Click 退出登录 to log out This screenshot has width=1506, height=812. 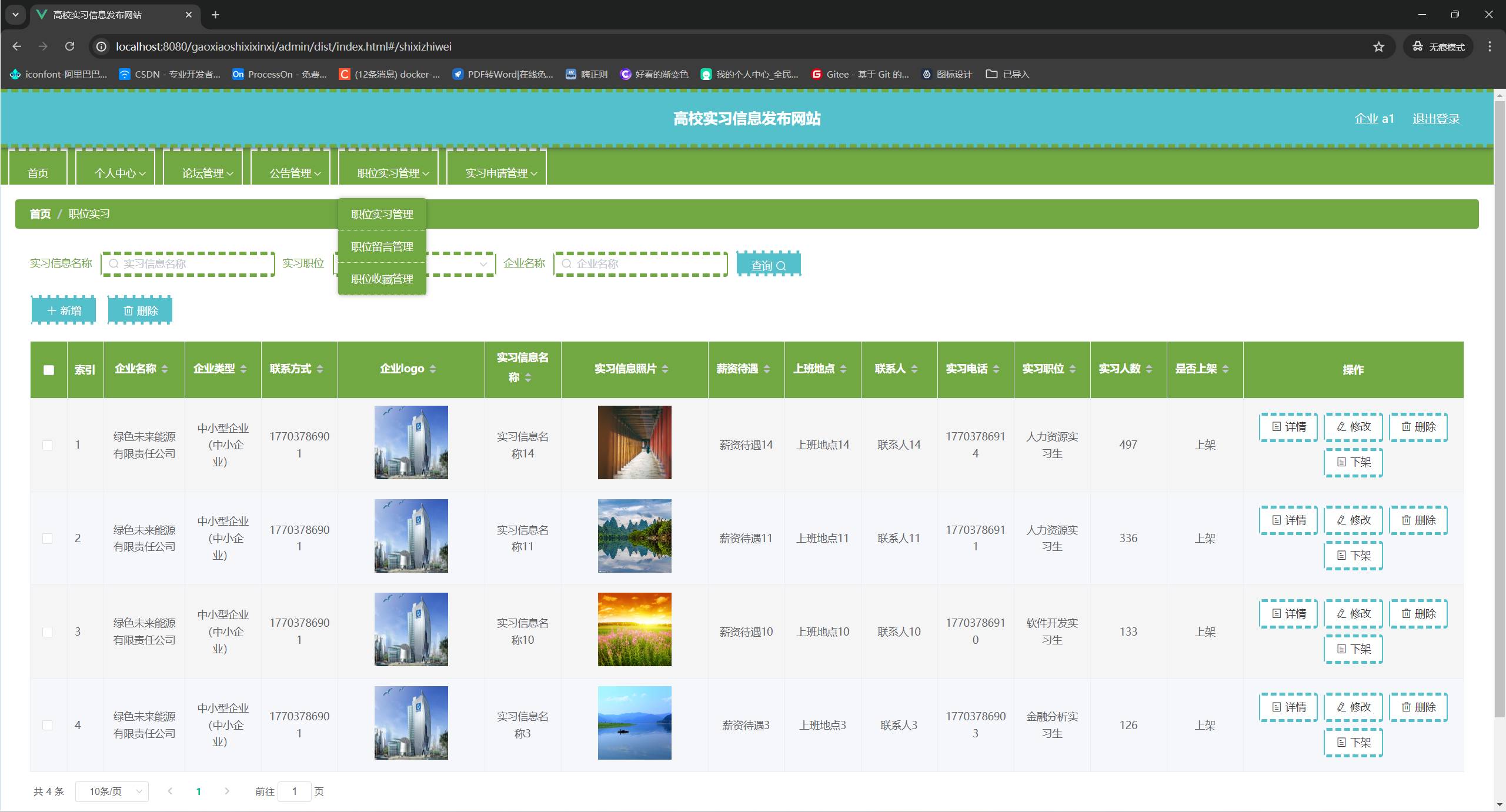pyautogui.click(x=1435, y=119)
